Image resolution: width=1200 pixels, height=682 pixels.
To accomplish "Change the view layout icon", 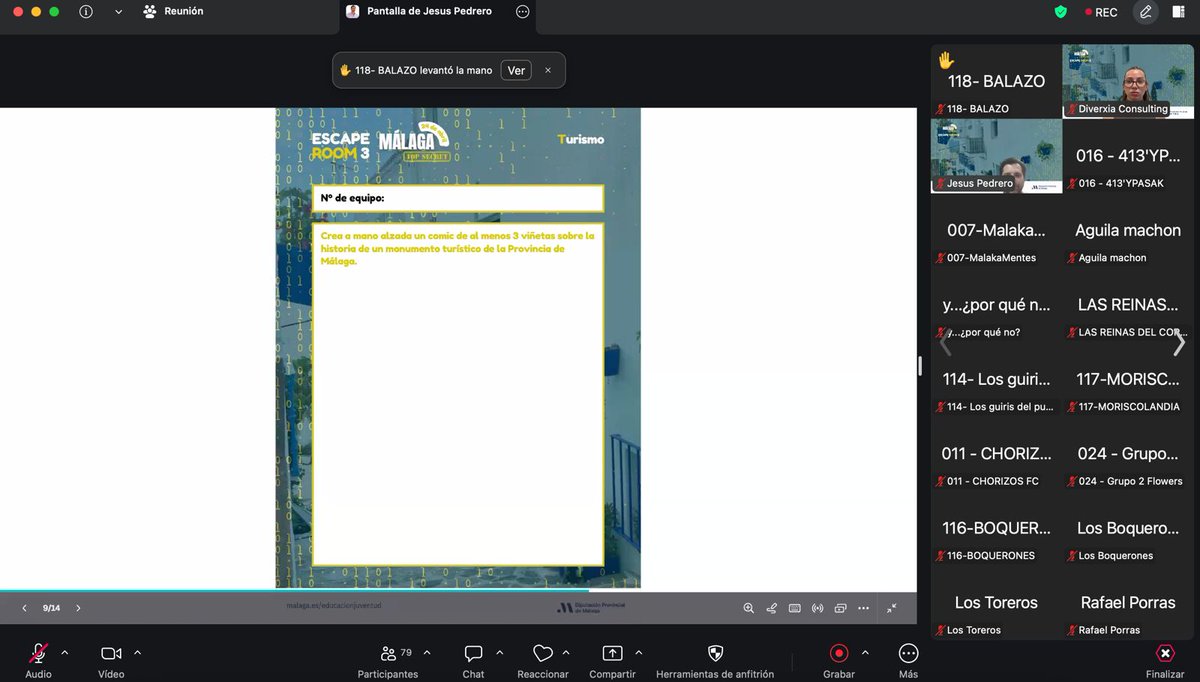I will click(1179, 12).
